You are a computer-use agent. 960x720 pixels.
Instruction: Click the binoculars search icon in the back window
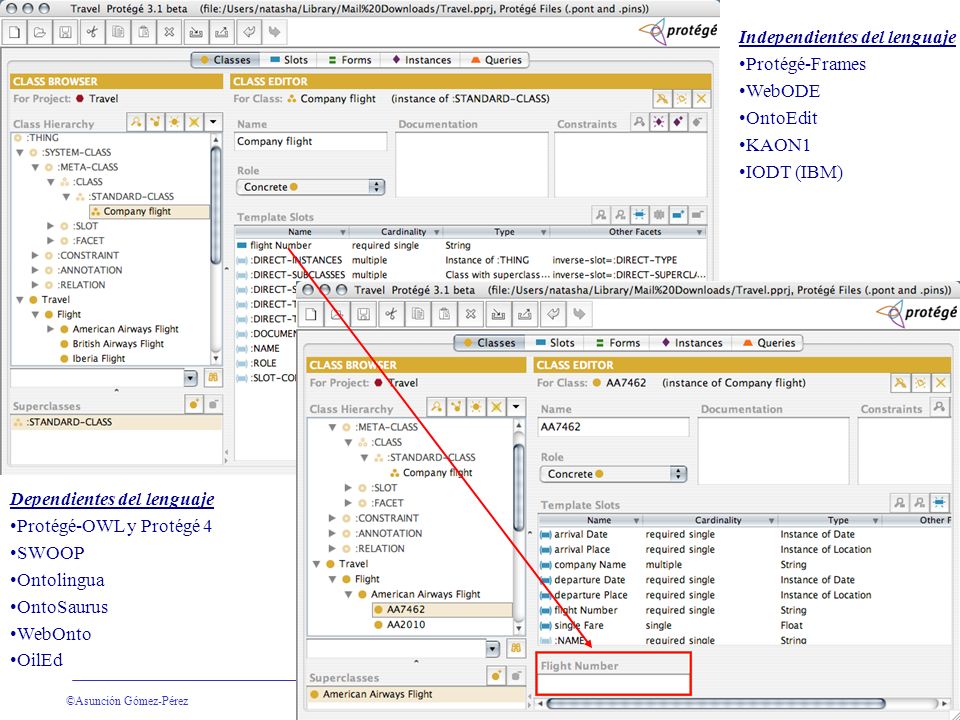212,378
